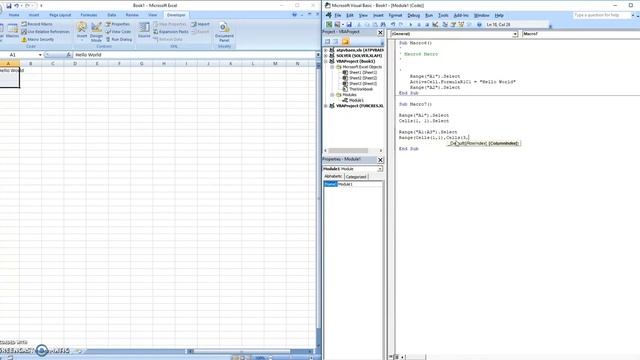Click View Code in Excel ribbon
The height and width of the screenshot is (360, 640).
pyautogui.click(x=118, y=31)
